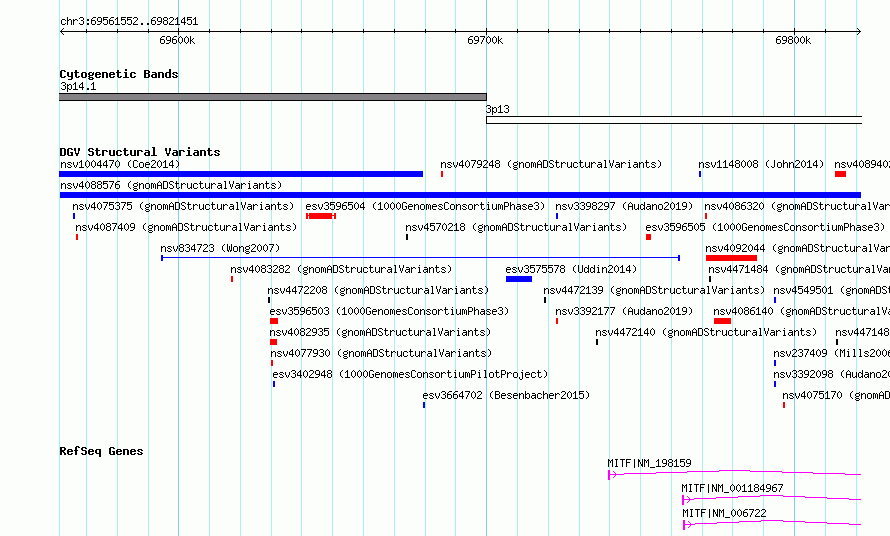
Task: Open nsv237409 (Mills2006) variant
Action: [x=832, y=353]
